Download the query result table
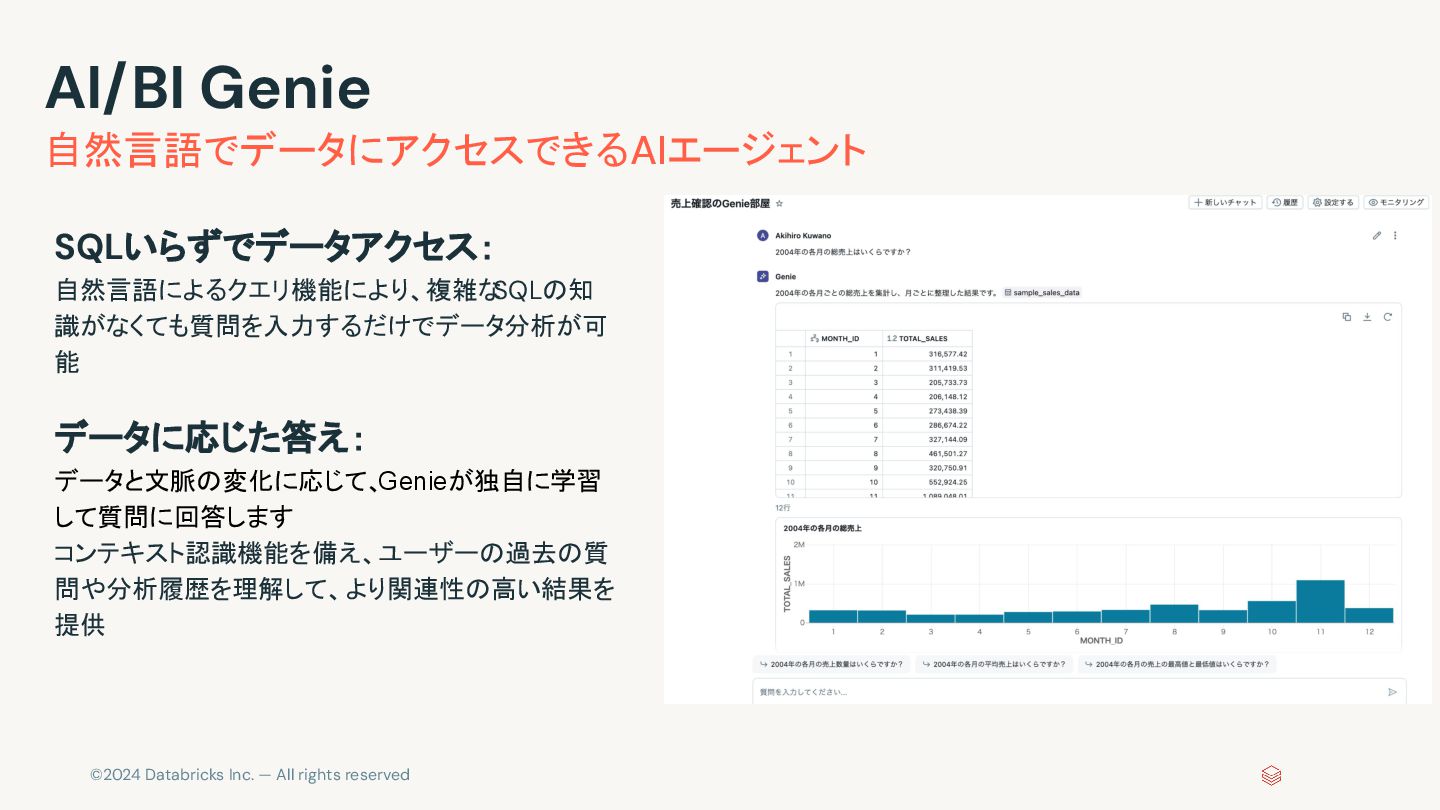The height and width of the screenshot is (810, 1440). click(x=1367, y=317)
